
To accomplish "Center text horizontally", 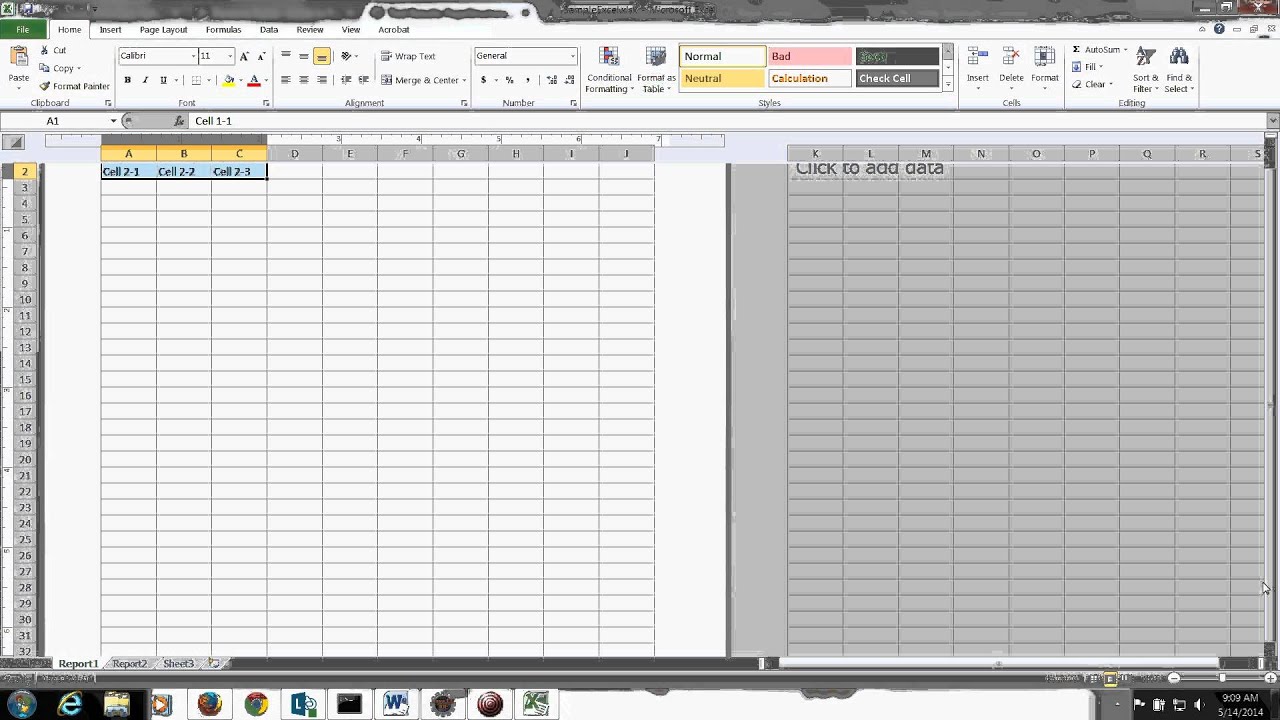I will pos(304,80).
